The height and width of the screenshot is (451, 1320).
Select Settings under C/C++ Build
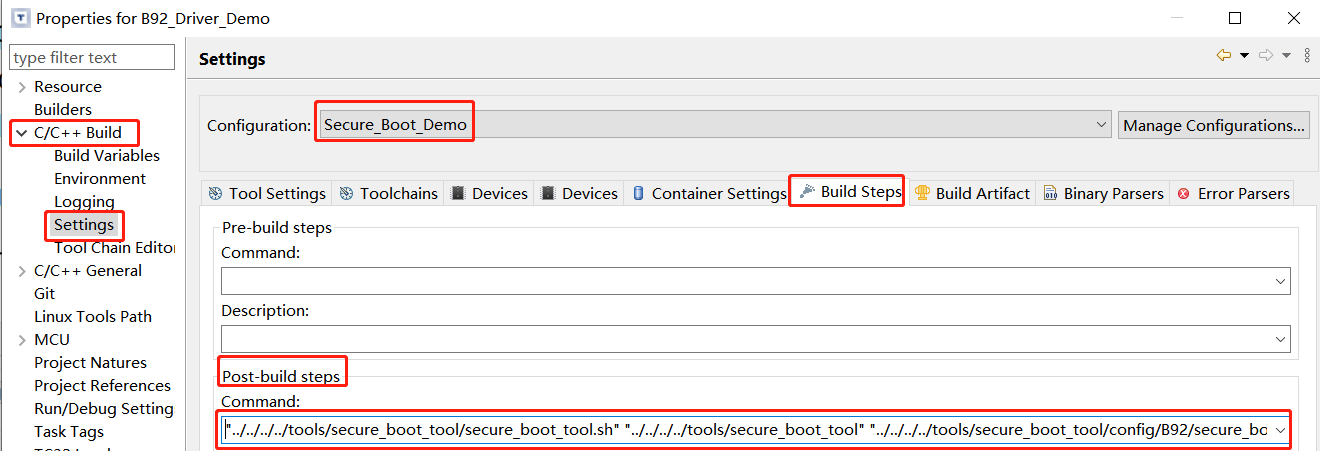tap(84, 225)
